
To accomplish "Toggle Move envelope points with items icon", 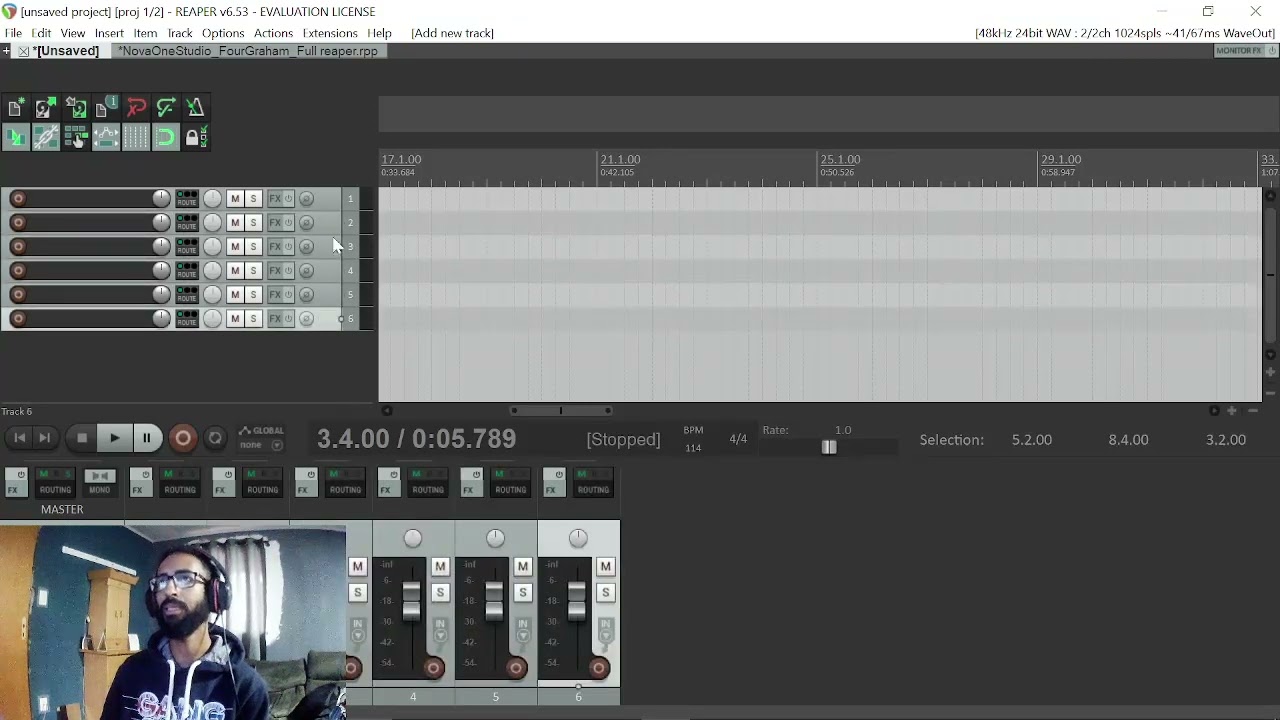I will (x=106, y=138).
